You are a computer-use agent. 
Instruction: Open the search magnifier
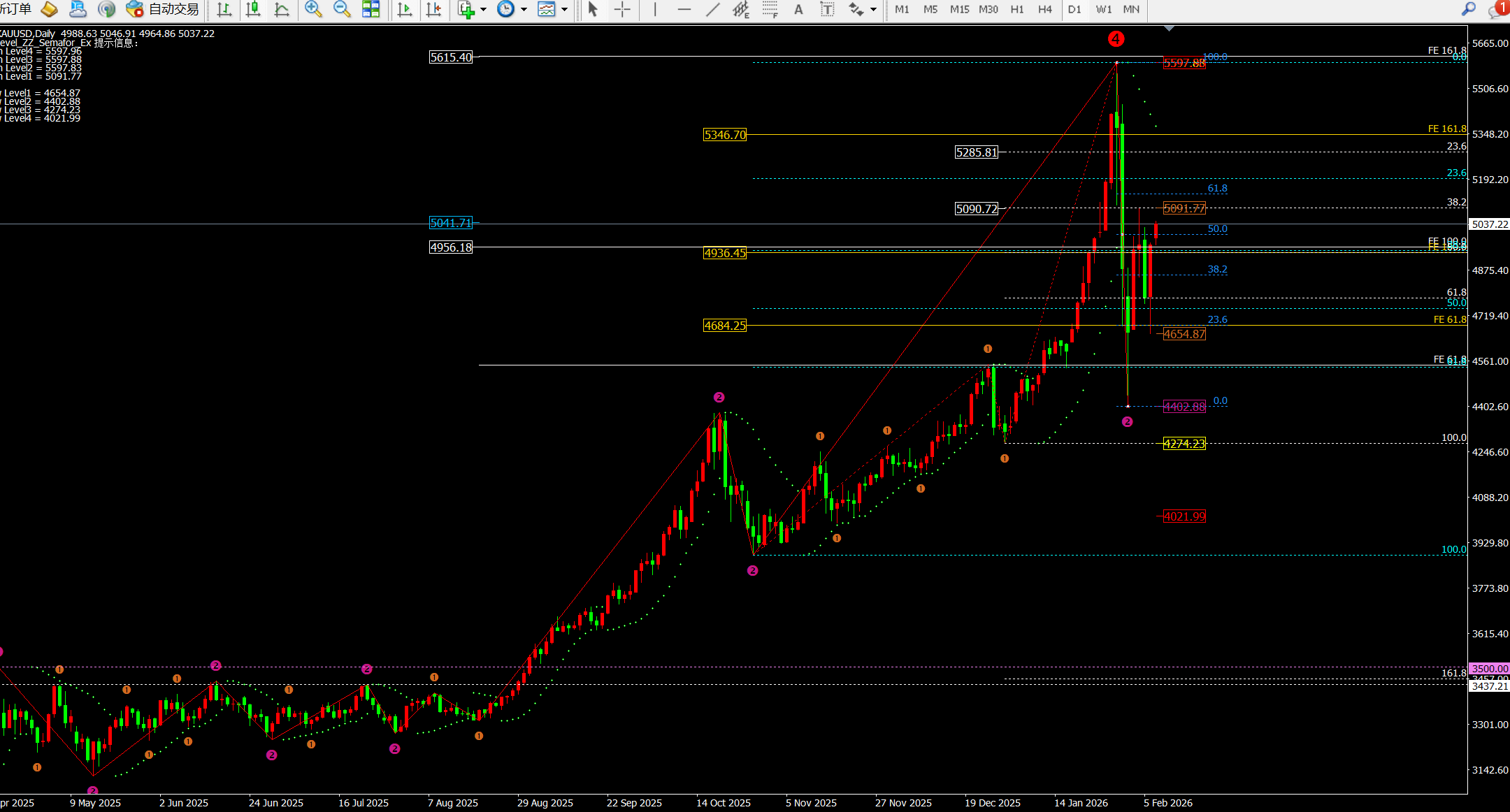1468,9
